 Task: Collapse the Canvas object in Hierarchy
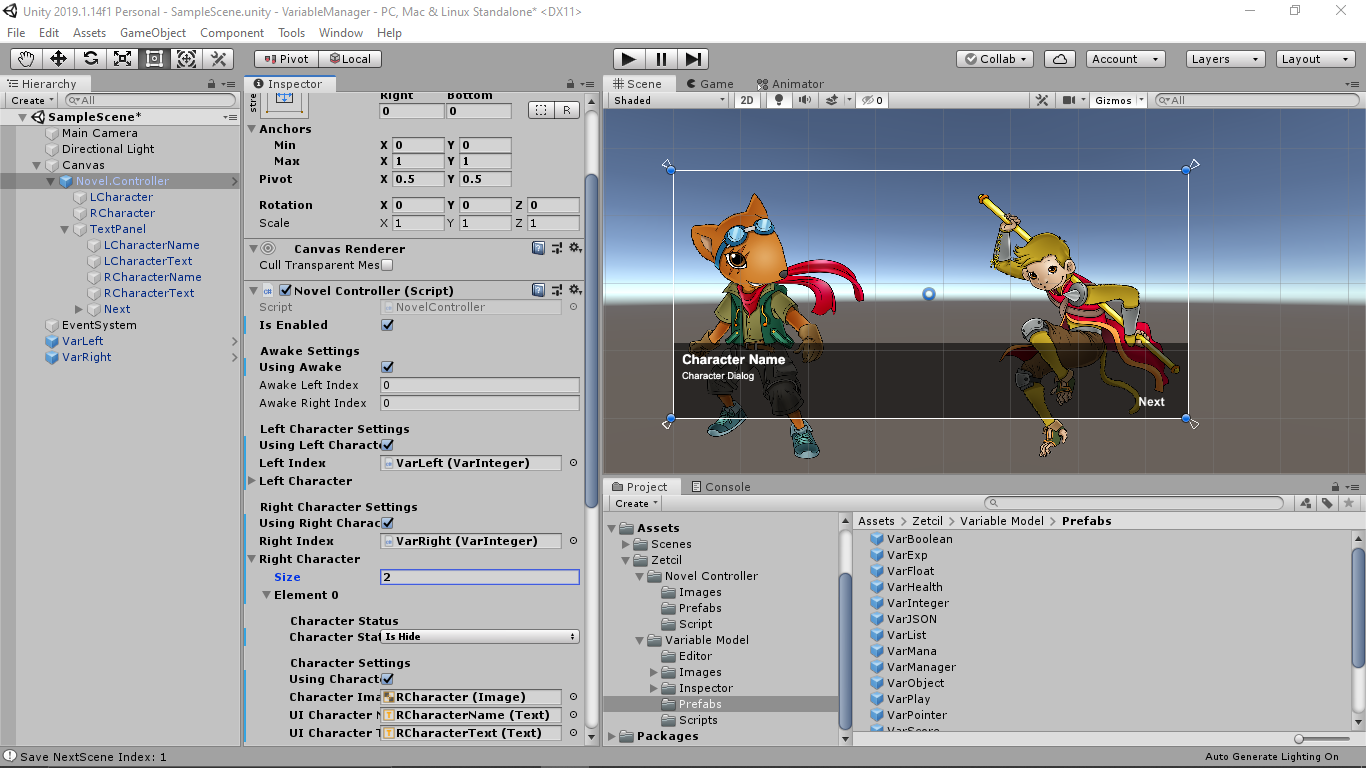coord(36,165)
